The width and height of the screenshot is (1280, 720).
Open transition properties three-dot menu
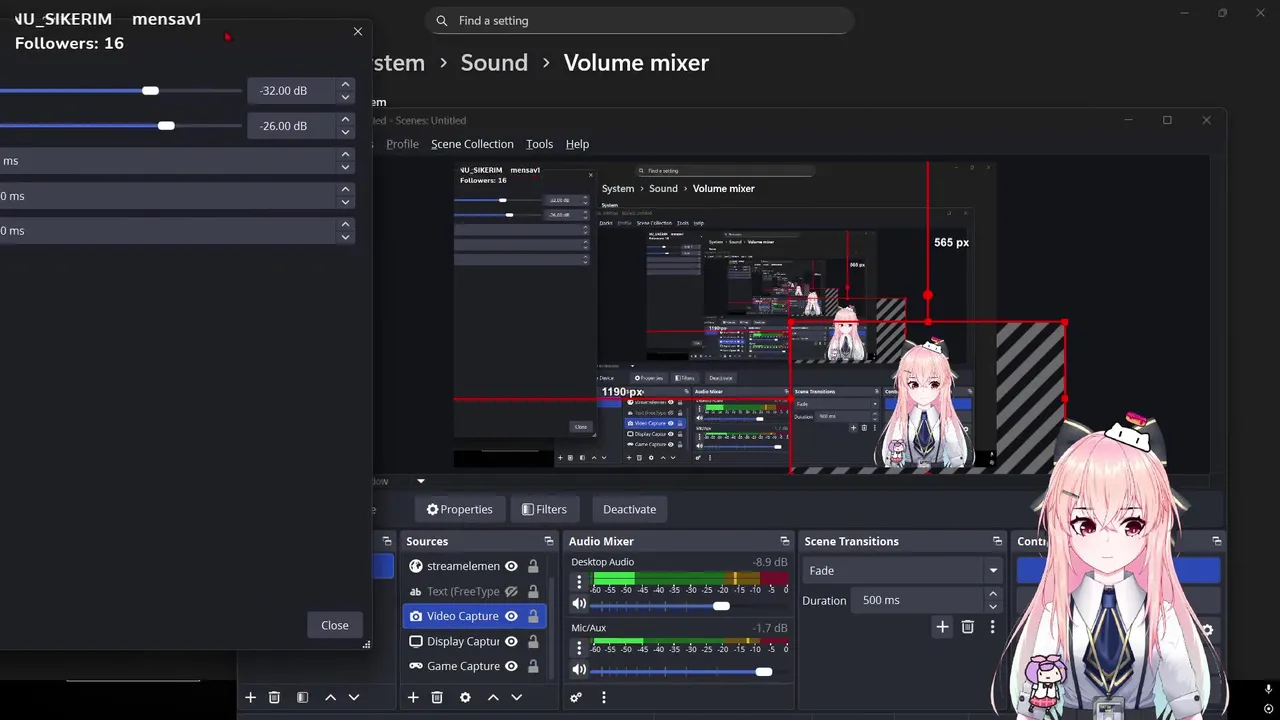tap(992, 627)
